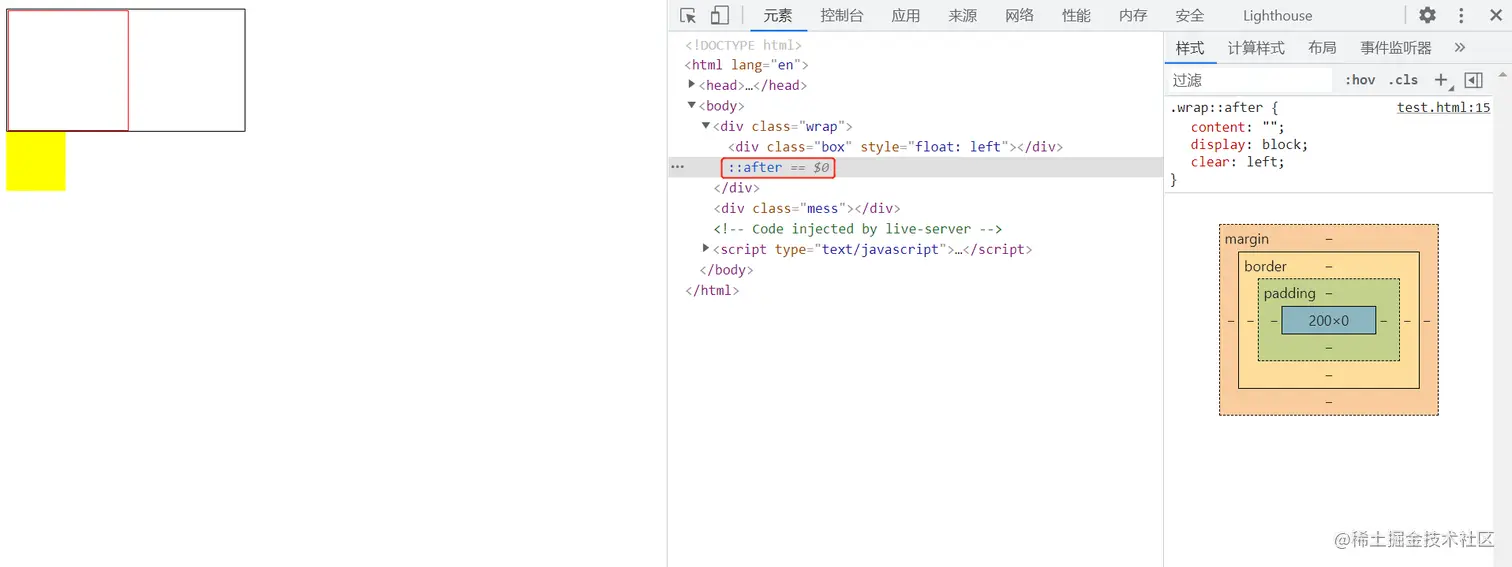Expand the script element node
This screenshot has height=567, width=1512.
[706, 249]
